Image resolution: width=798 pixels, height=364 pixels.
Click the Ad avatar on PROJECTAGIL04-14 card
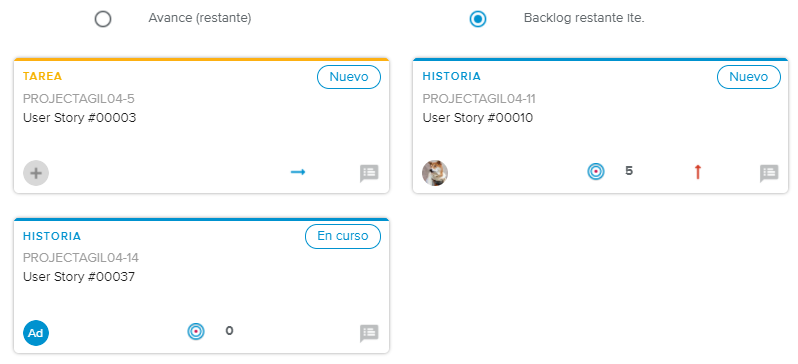pyautogui.click(x=36, y=333)
